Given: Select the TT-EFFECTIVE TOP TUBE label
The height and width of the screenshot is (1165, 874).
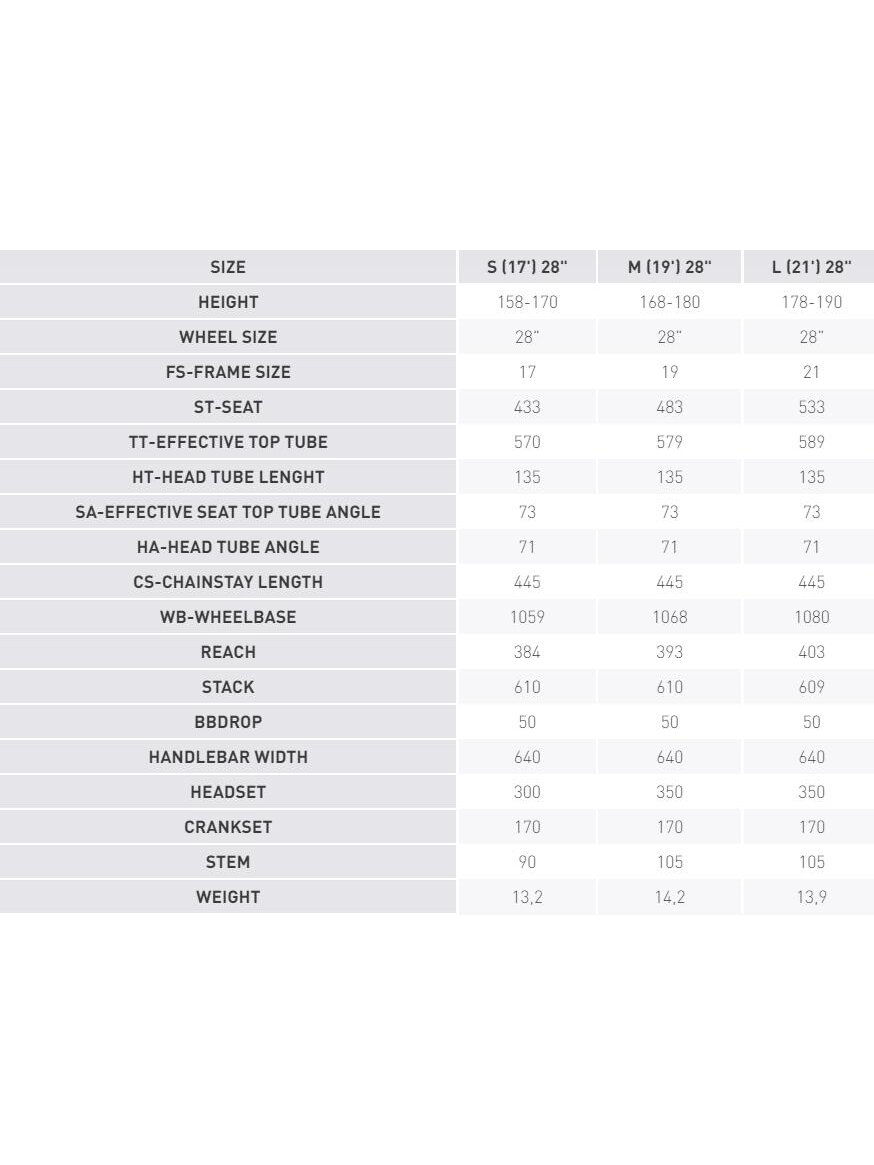Looking at the screenshot, I should (x=227, y=442).
